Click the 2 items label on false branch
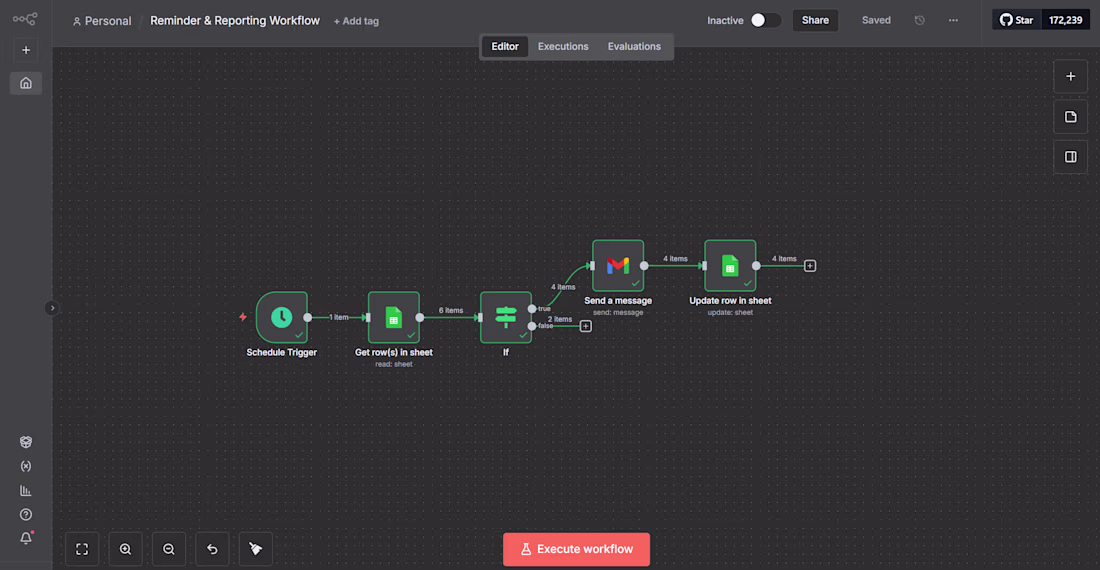The height and width of the screenshot is (570, 1100). (560, 319)
